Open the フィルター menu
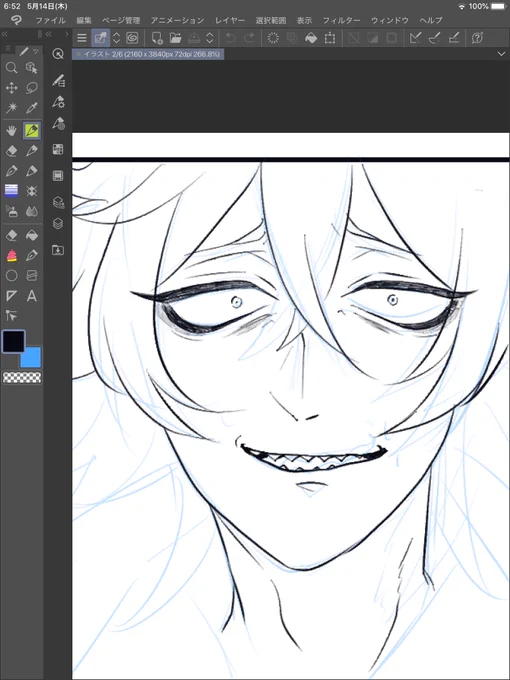This screenshot has width=510, height=680. [341, 20]
